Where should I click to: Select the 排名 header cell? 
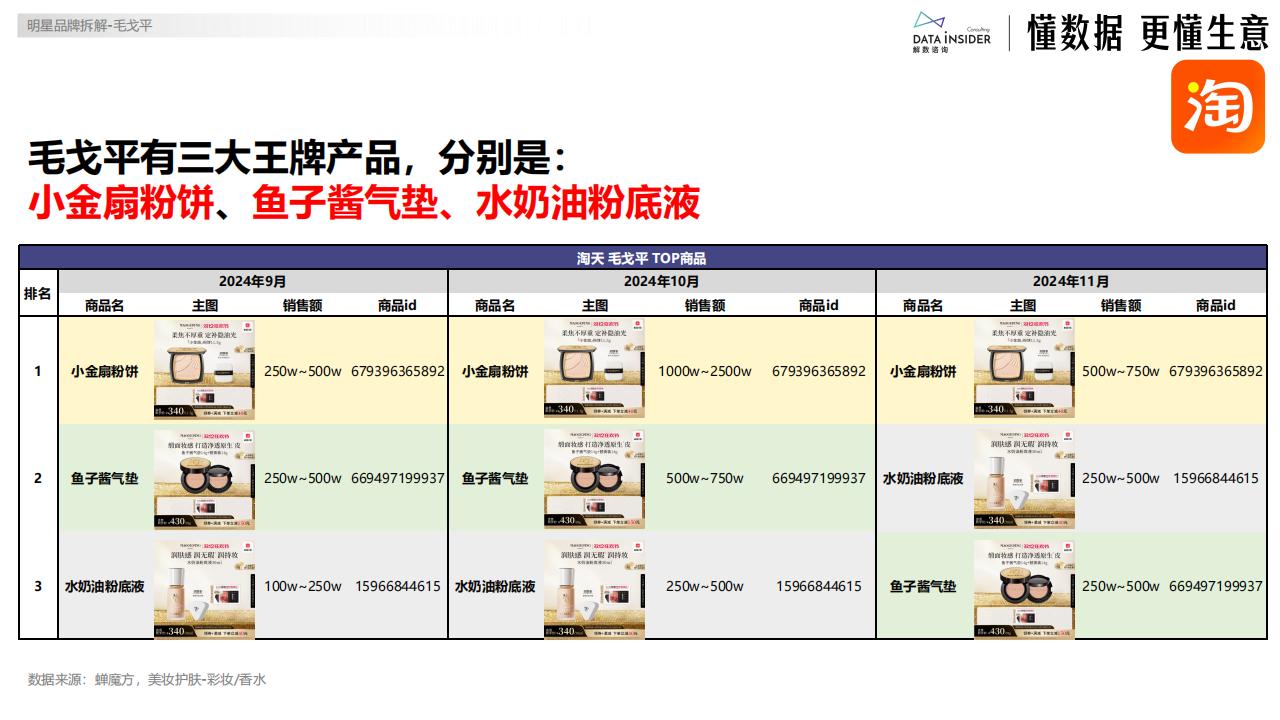click(38, 294)
